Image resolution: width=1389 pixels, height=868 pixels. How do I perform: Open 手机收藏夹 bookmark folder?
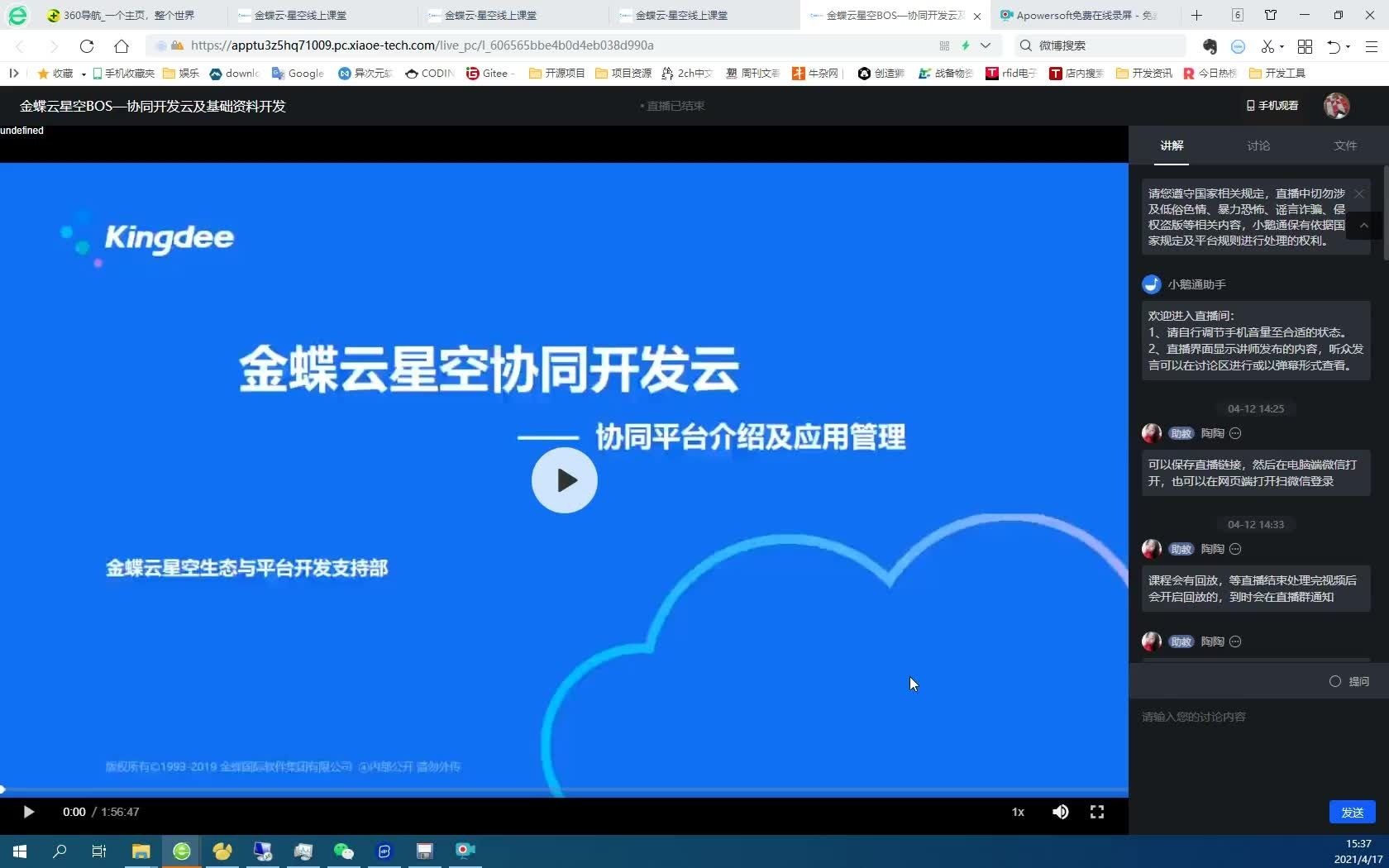coord(123,73)
